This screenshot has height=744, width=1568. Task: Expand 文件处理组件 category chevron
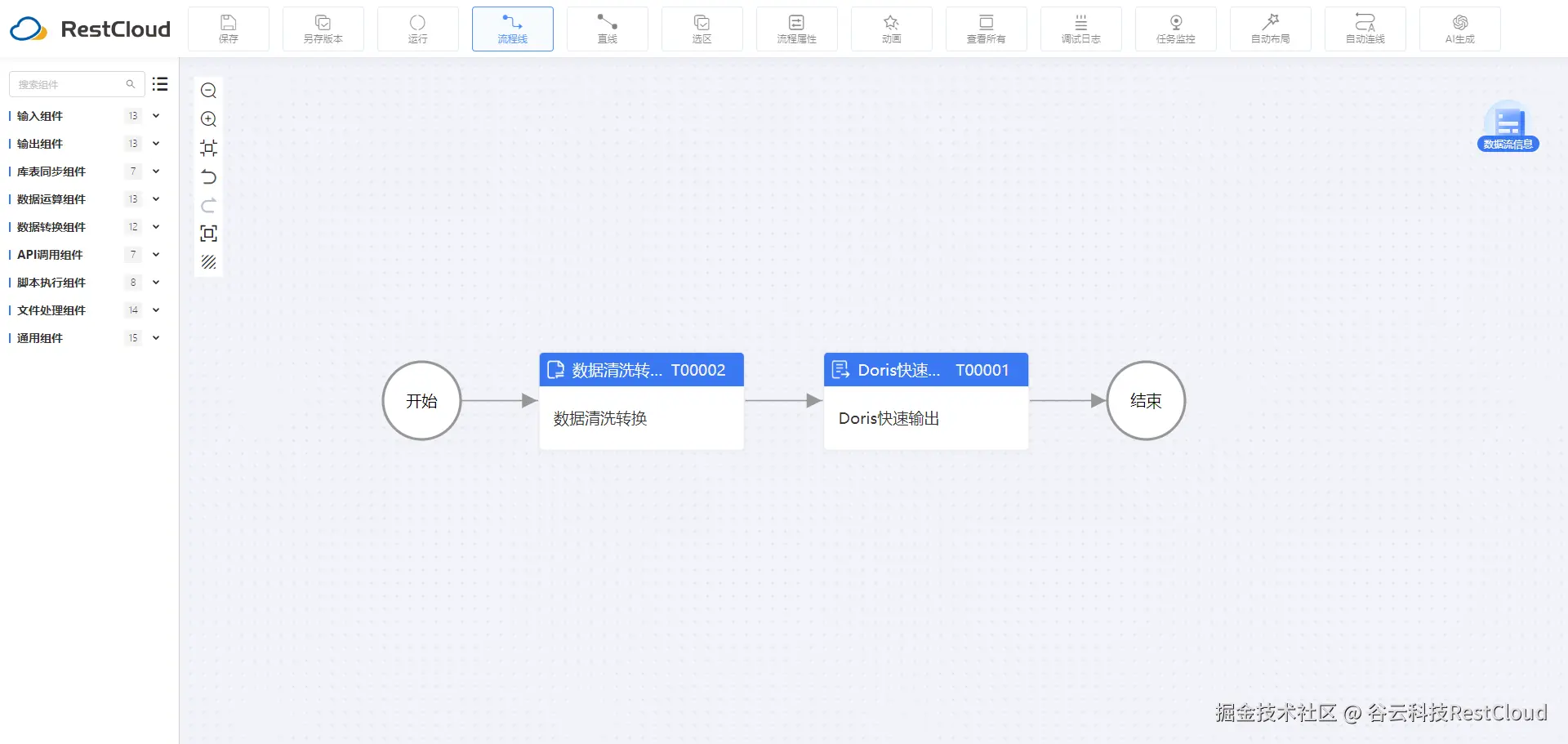tap(156, 310)
